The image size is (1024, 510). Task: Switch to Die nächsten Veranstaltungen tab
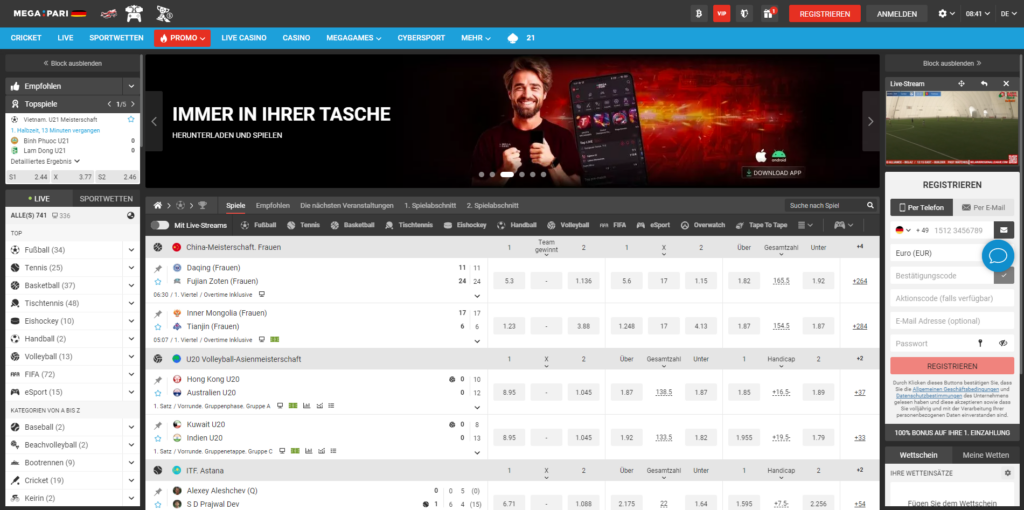point(347,205)
